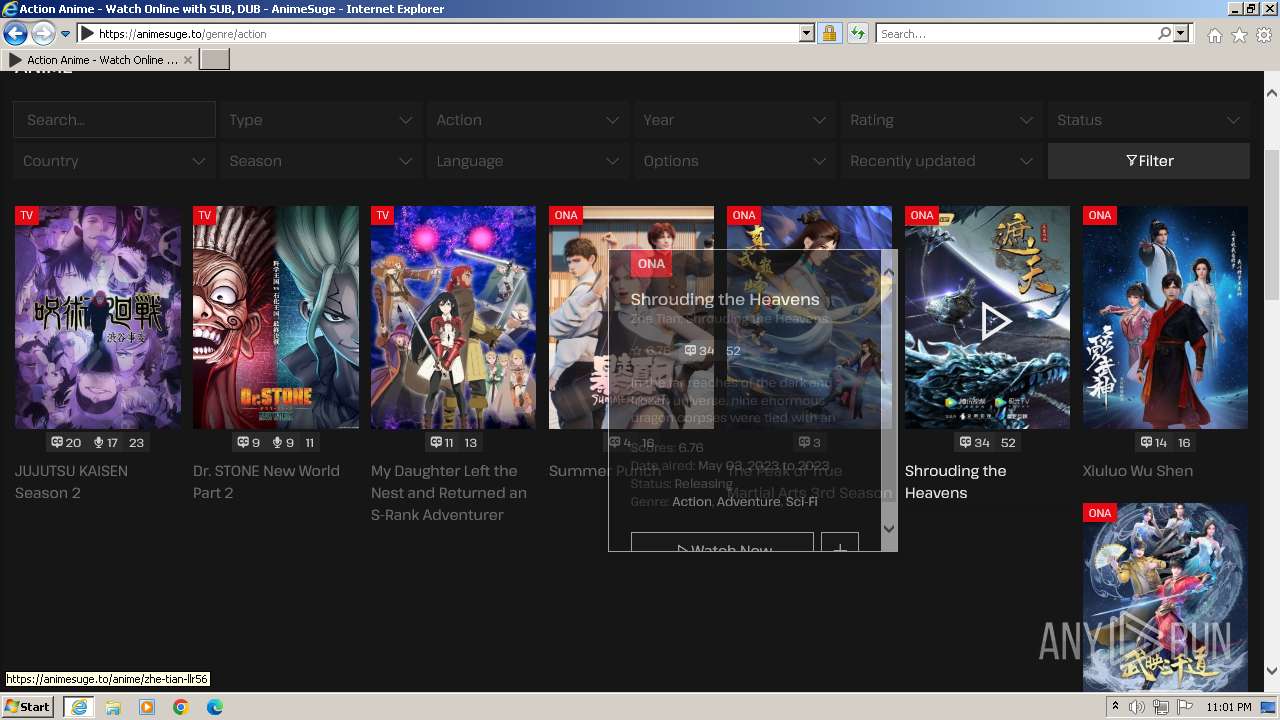Open the Windows Start menu

coord(28,707)
